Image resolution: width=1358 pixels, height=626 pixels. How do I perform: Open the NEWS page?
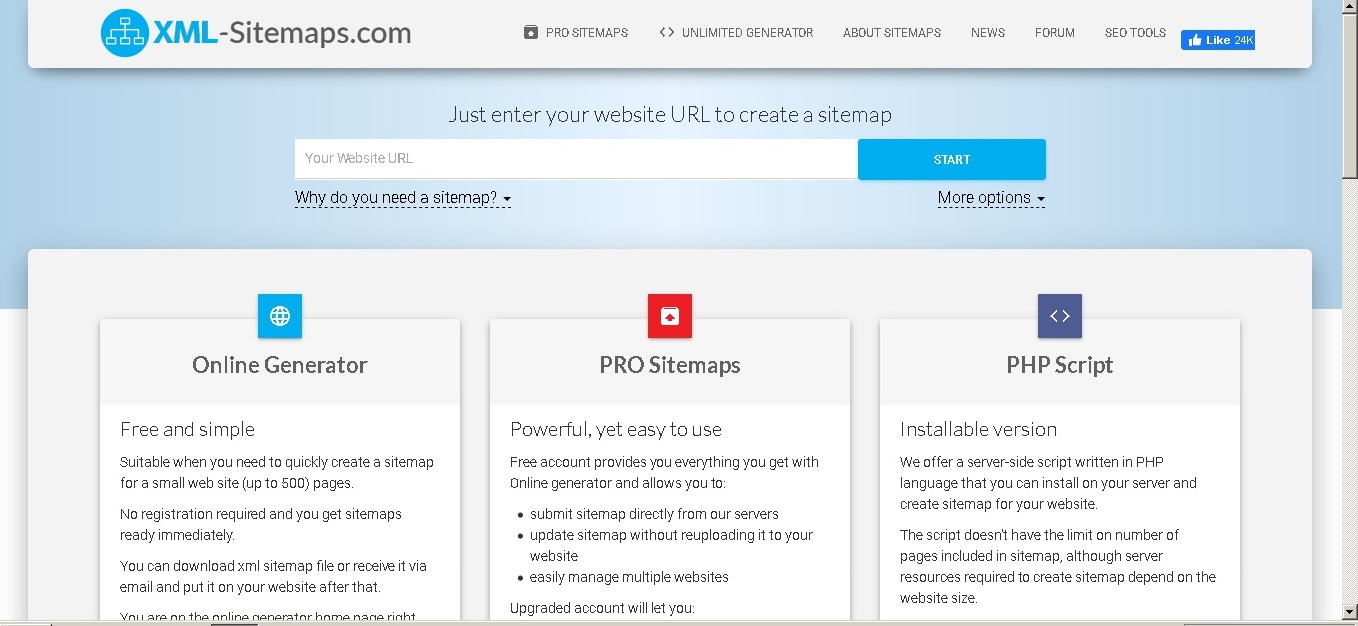[x=987, y=32]
